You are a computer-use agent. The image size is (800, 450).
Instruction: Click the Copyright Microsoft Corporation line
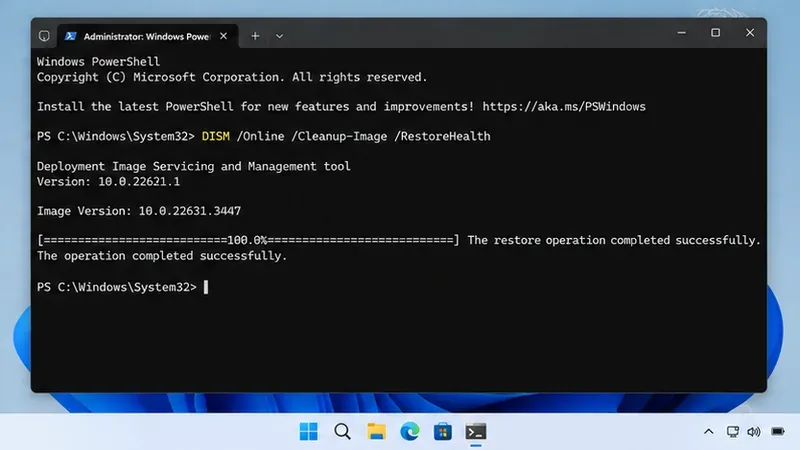[x=232, y=77]
